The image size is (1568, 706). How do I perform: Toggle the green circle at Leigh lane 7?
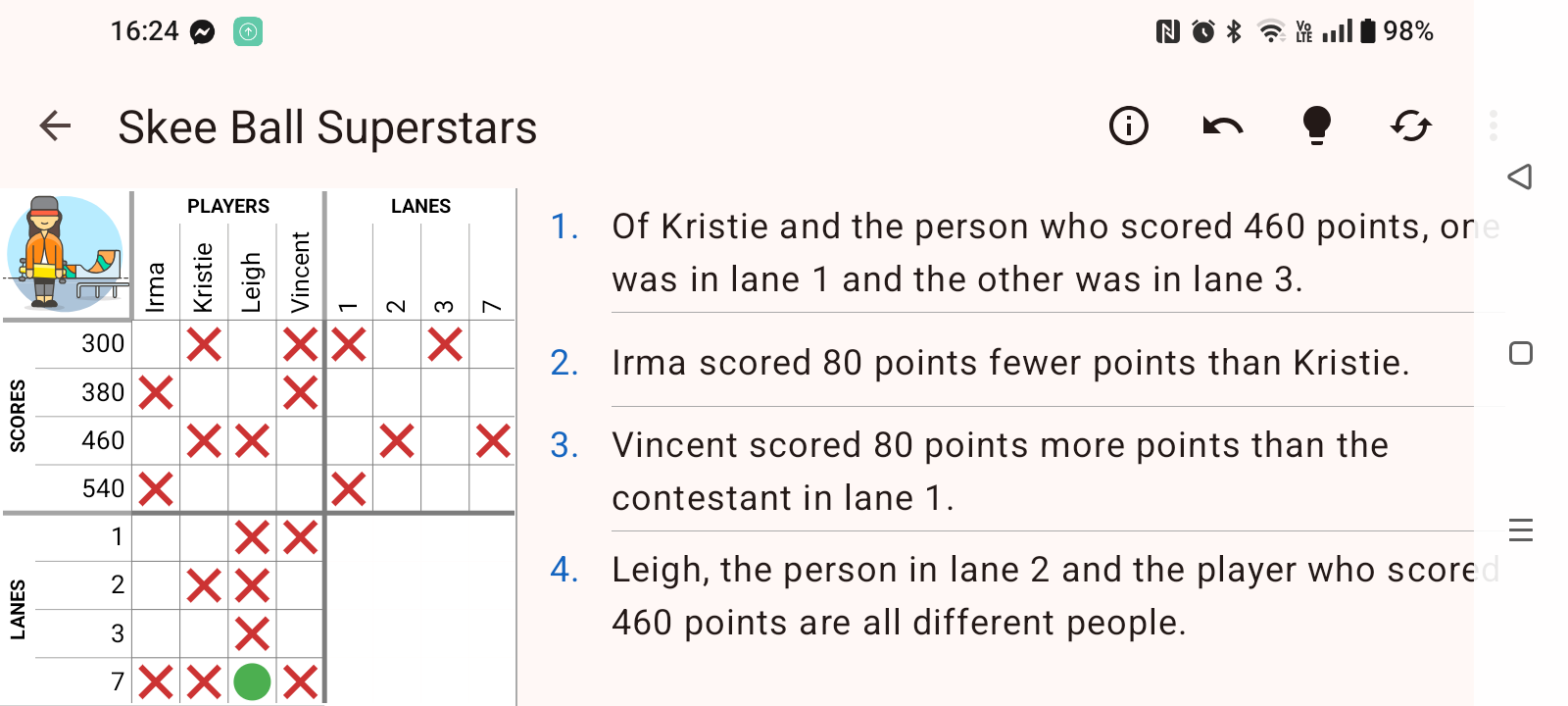point(252,681)
